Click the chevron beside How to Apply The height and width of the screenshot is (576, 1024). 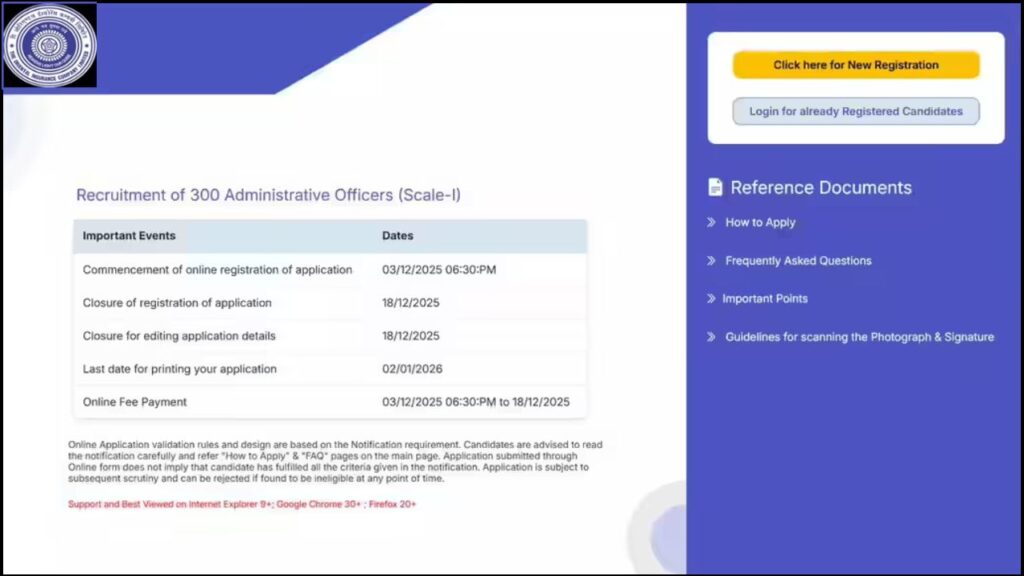pos(711,222)
